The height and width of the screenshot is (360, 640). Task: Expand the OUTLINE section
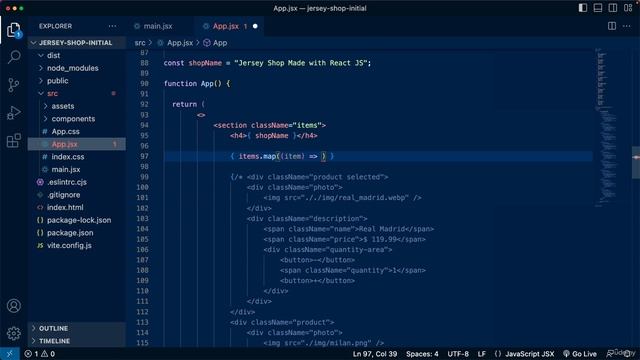point(77,329)
